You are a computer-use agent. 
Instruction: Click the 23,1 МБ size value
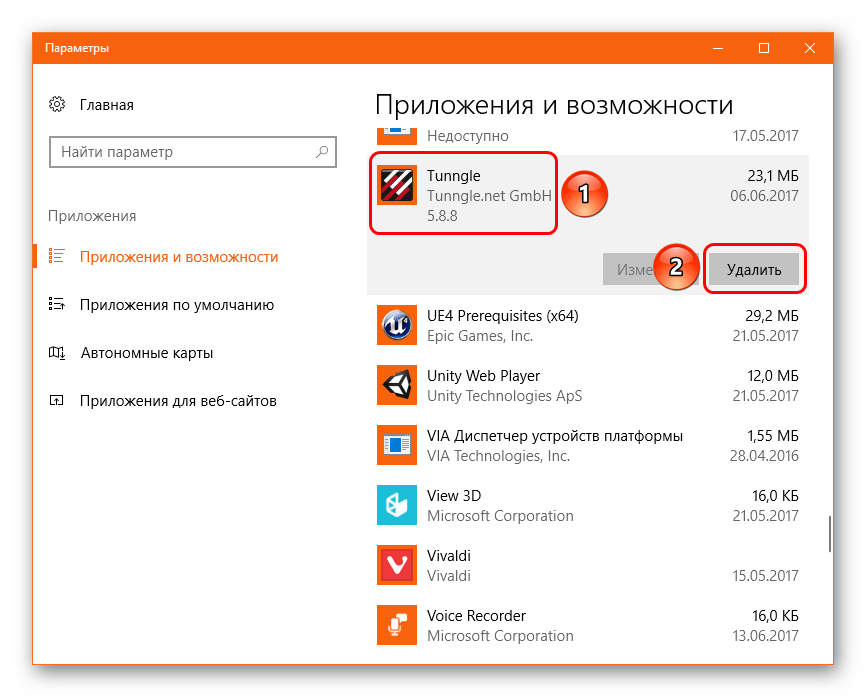(773, 176)
